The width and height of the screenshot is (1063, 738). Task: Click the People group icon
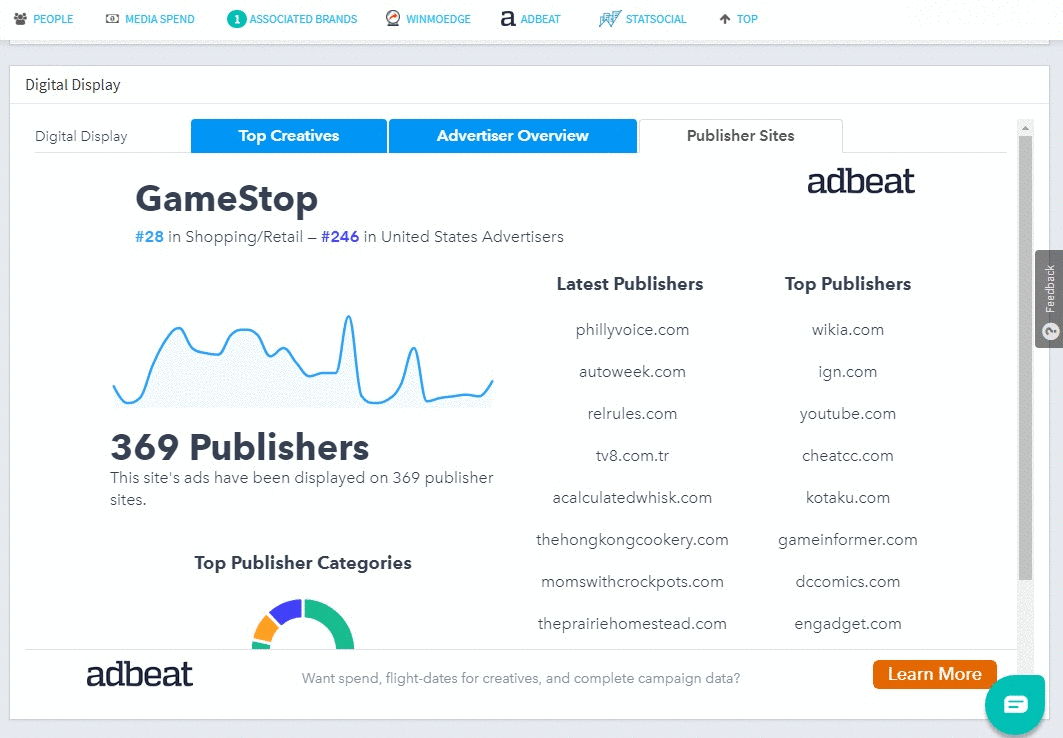point(20,19)
